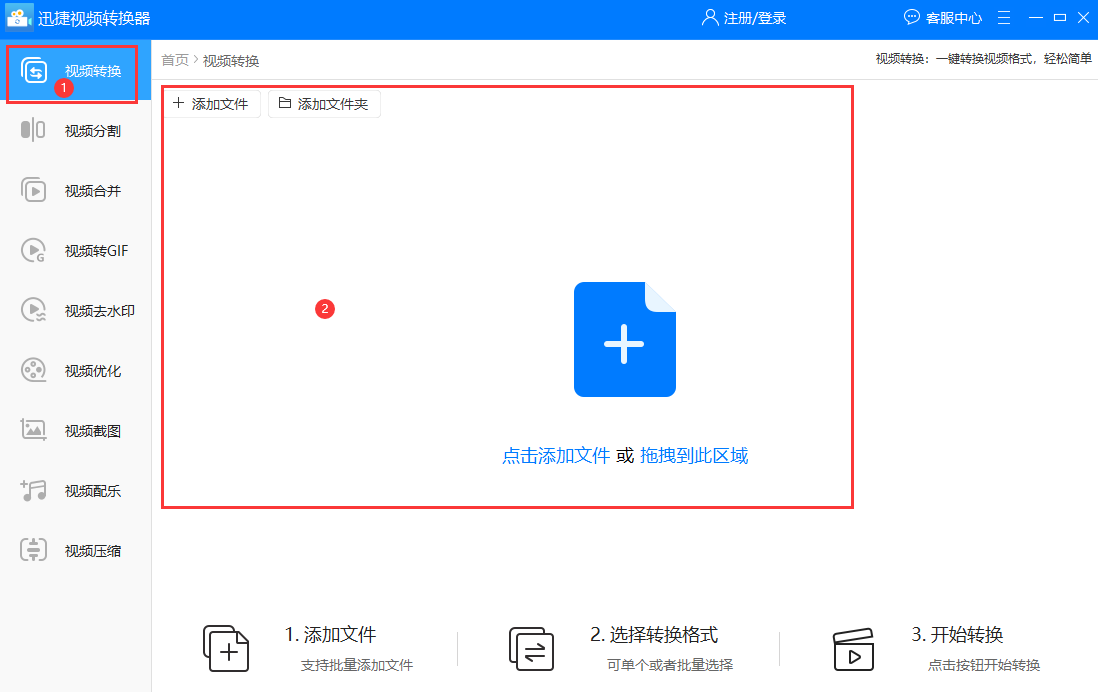
Task: Switch to 视频分割 in sidebar
Action: click(x=76, y=131)
